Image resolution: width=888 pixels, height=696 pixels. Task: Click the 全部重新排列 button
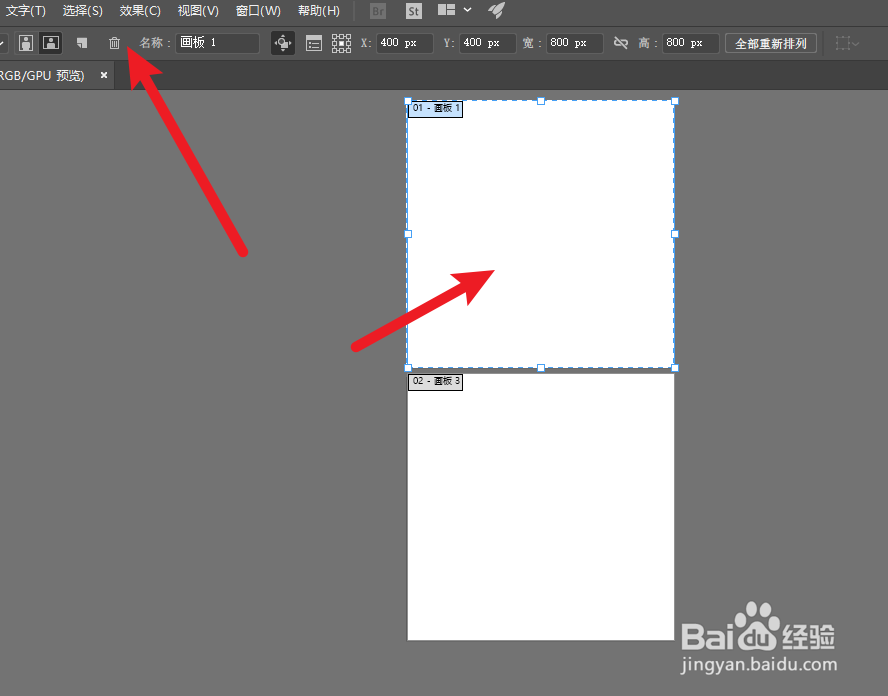tap(771, 44)
